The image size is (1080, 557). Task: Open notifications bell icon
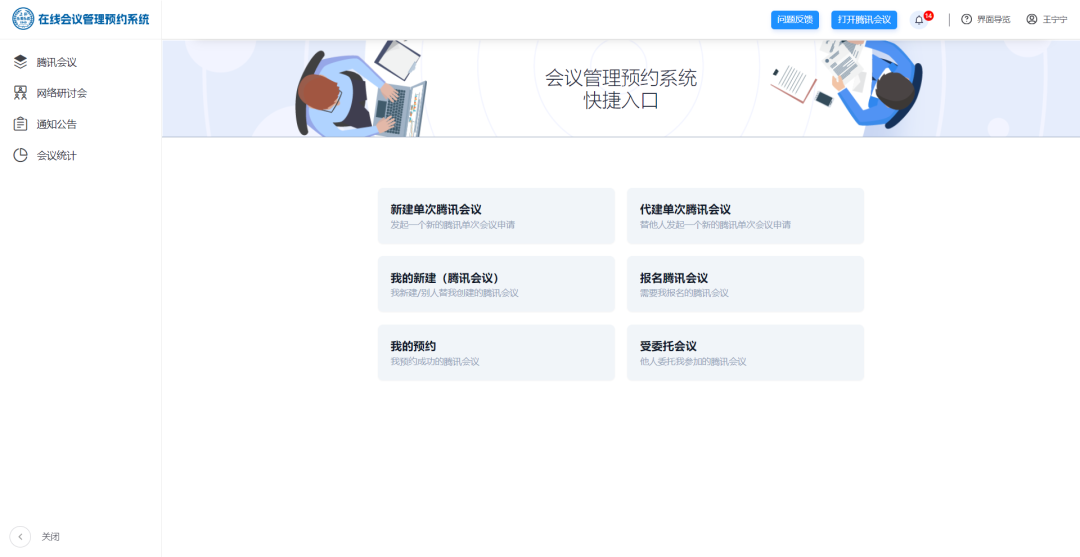919,20
